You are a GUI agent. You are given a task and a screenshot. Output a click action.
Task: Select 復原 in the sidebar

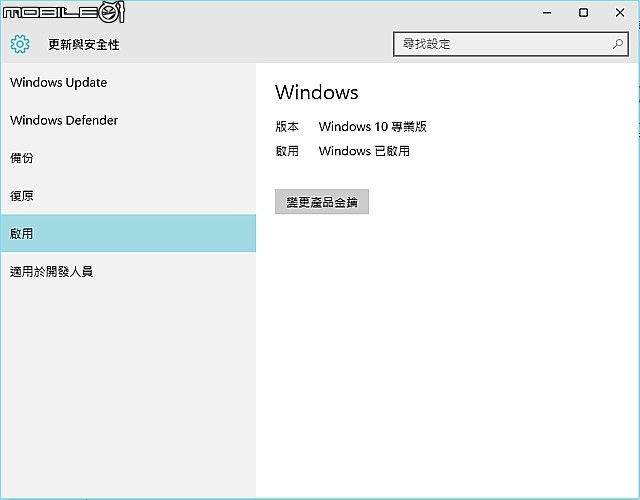(x=128, y=196)
